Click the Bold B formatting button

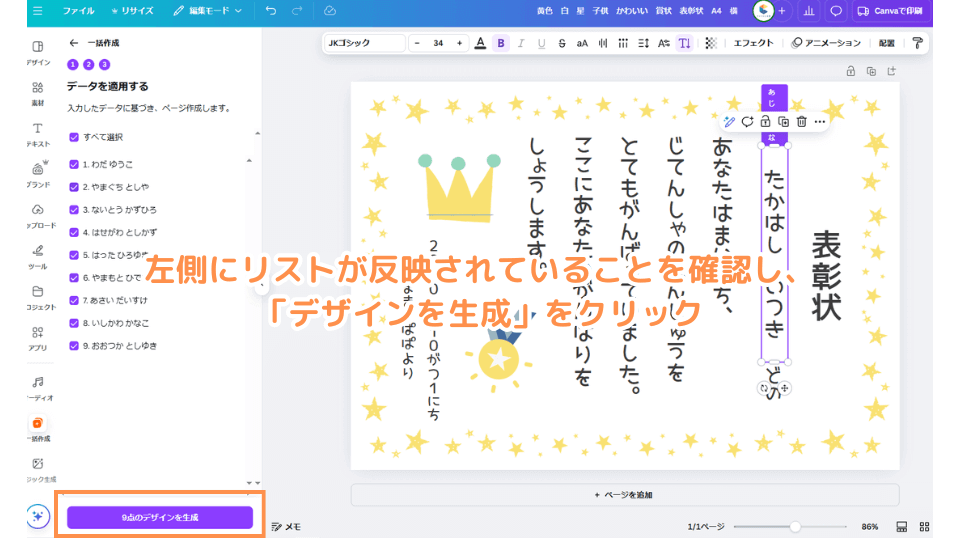(501, 43)
